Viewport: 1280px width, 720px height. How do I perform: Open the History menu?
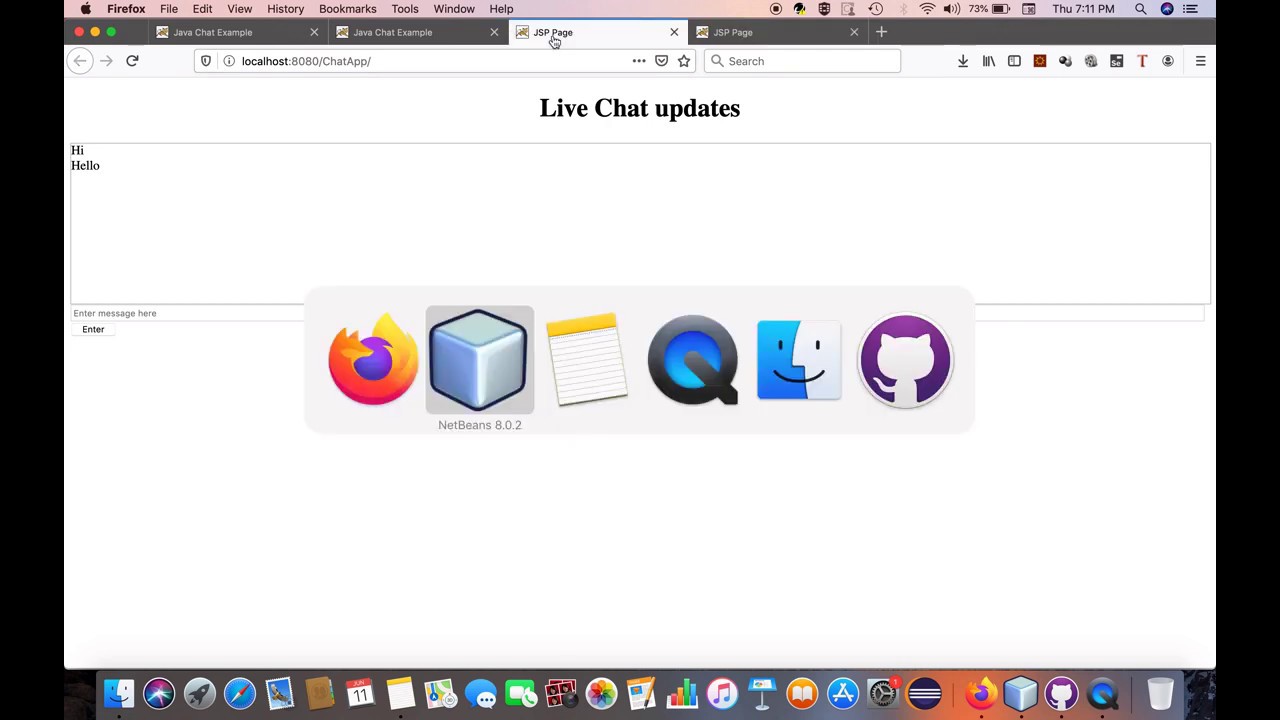[285, 9]
